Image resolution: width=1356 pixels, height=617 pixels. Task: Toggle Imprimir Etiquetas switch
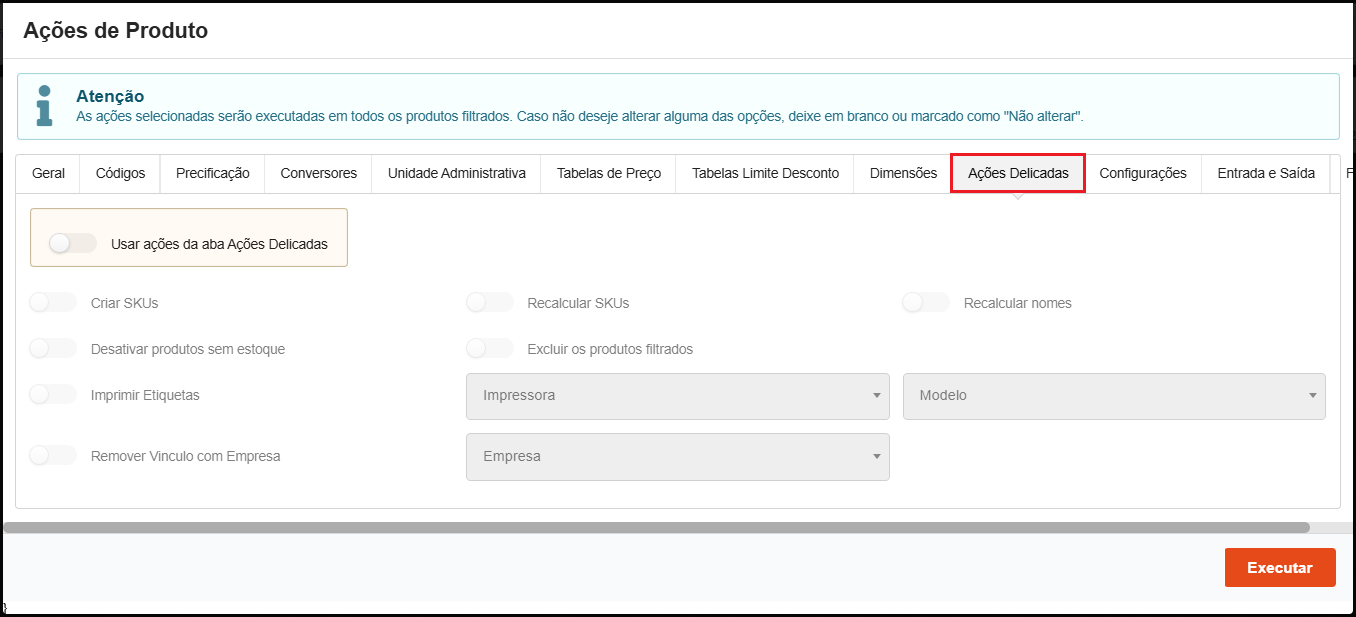pos(53,395)
